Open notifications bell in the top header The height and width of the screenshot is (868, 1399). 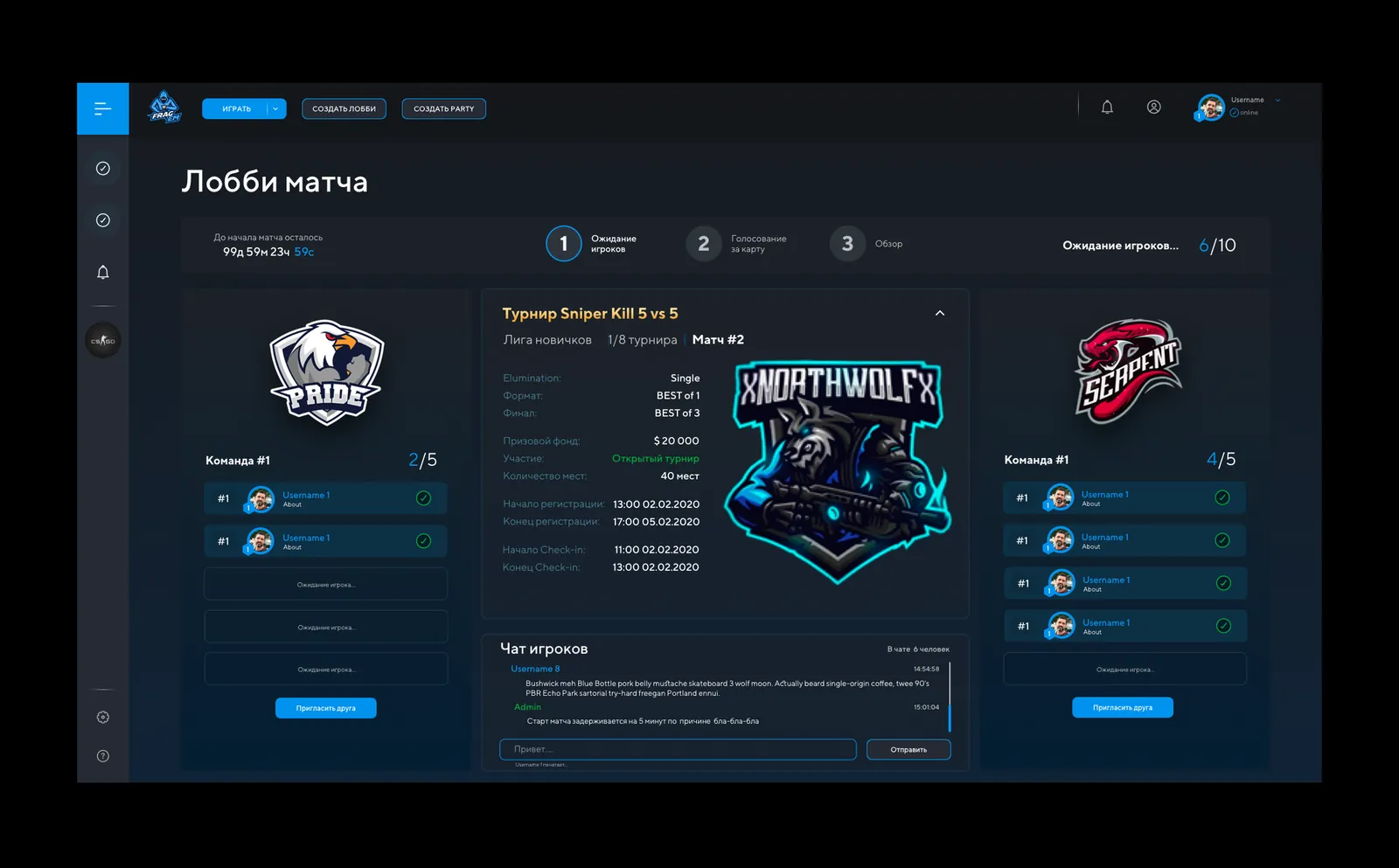pos(1107,108)
